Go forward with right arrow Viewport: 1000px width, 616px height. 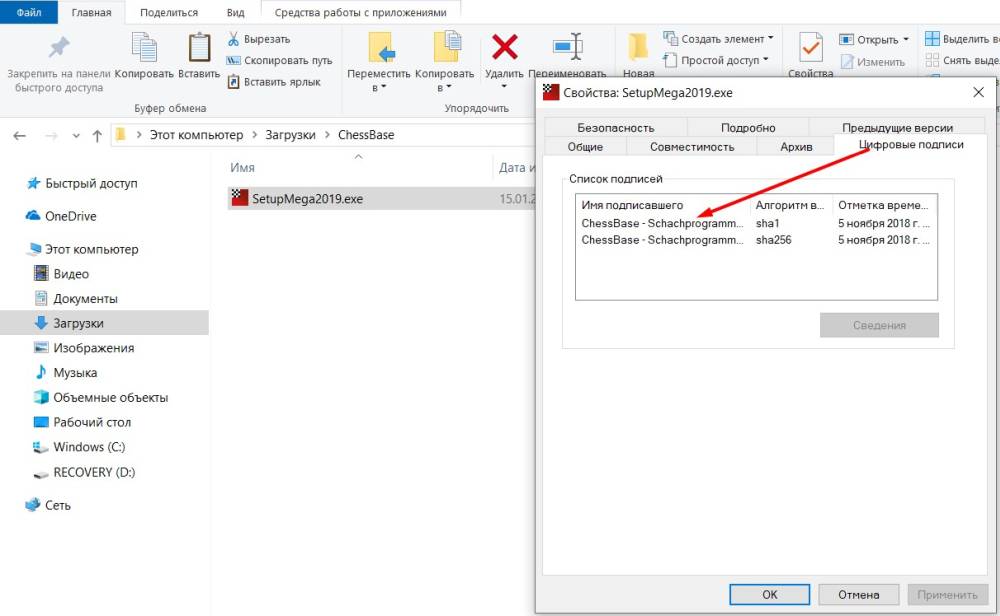pos(51,135)
